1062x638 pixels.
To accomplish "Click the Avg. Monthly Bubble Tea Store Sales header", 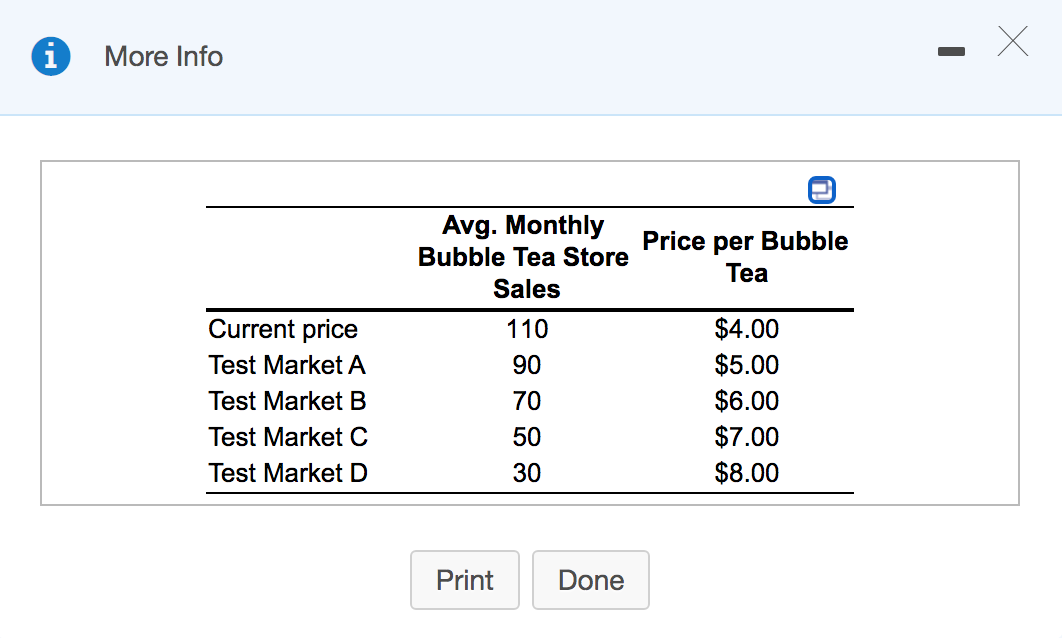I will 524,257.
